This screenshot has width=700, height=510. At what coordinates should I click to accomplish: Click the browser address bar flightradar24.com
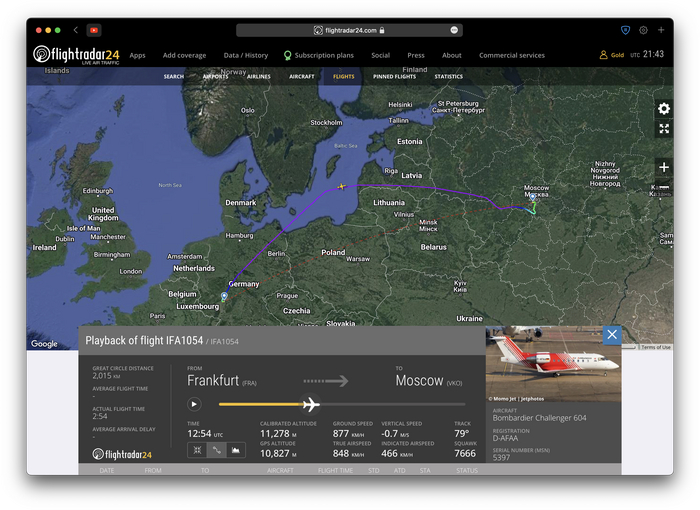[x=350, y=30]
